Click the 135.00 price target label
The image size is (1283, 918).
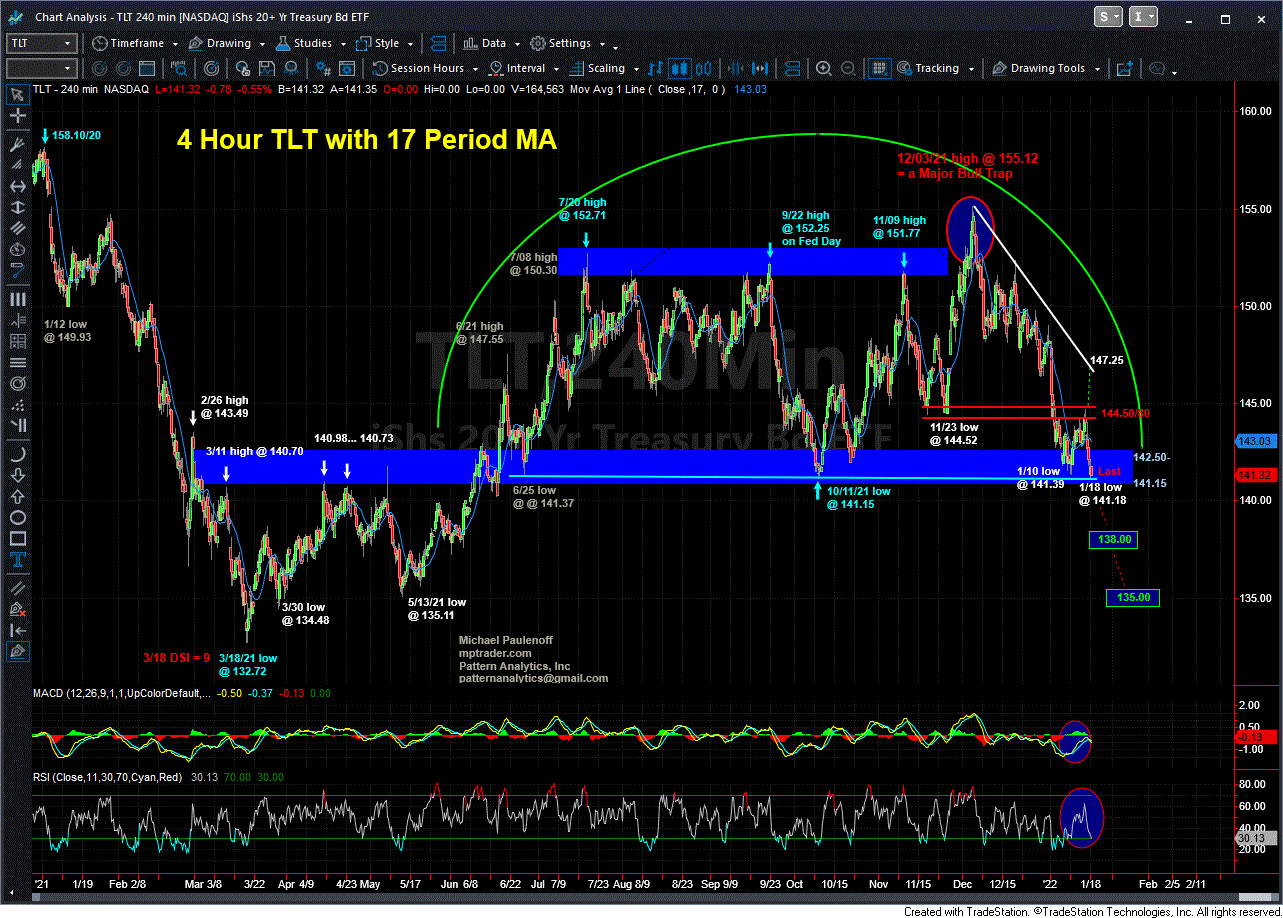[x=1134, y=598]
